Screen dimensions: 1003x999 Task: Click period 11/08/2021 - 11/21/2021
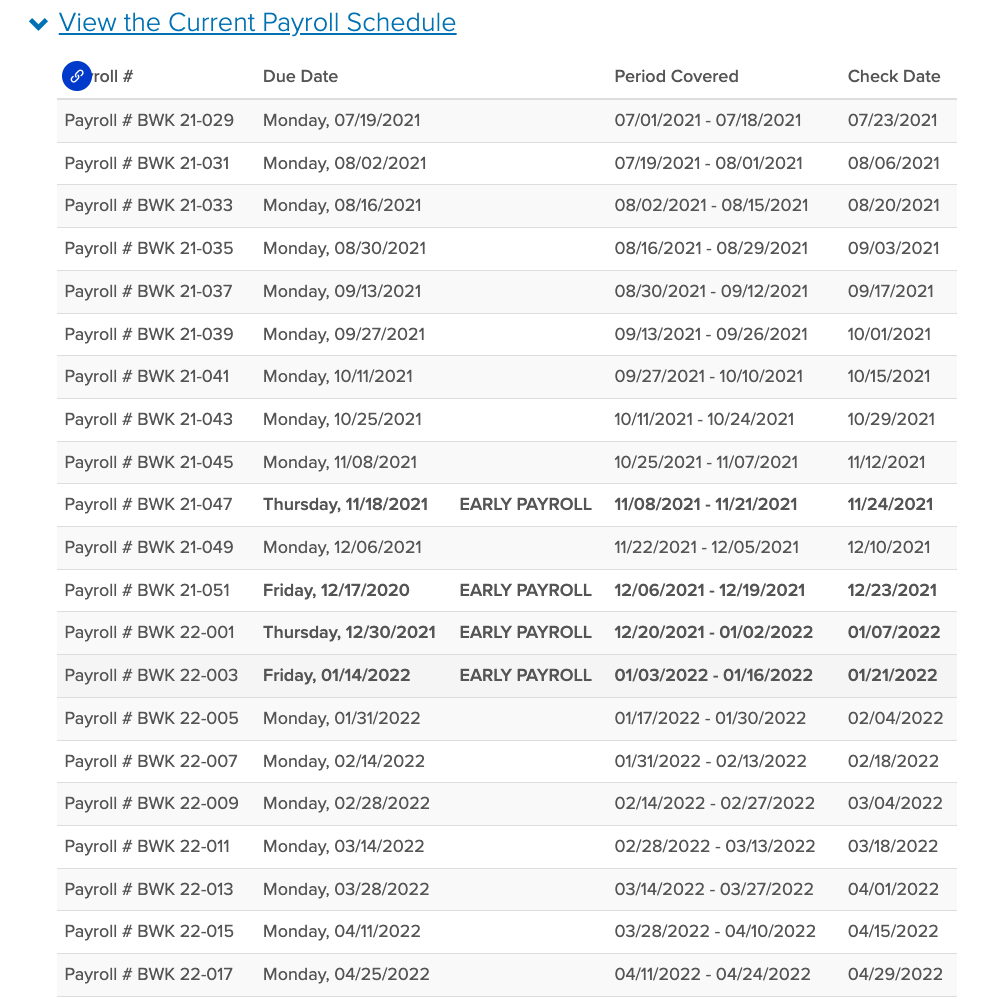[x=706, y=504]
